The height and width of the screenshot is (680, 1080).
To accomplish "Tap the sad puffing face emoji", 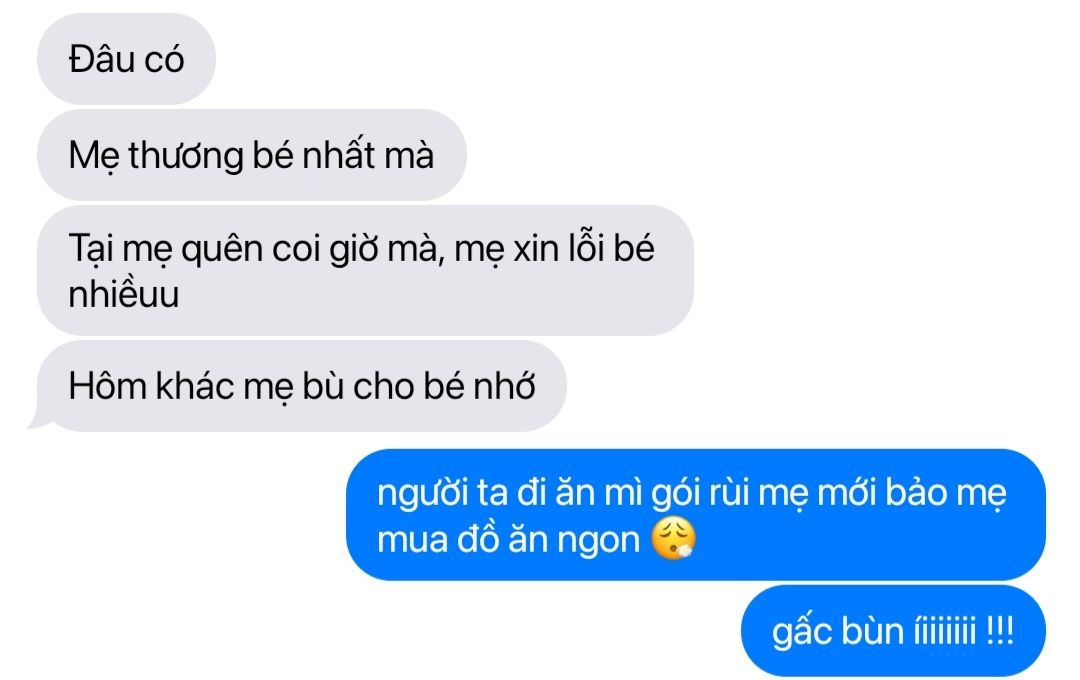I will [x=674, y=537].
